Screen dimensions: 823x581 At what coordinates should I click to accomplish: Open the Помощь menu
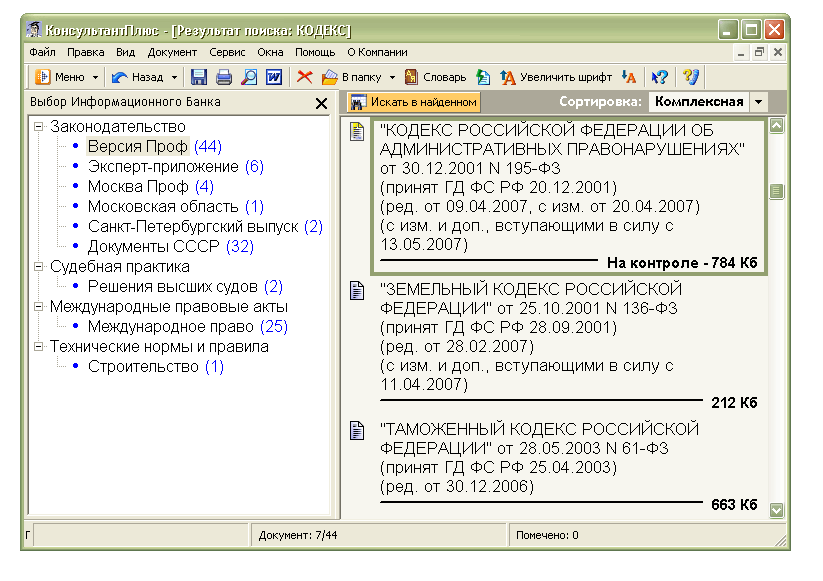pos(315,52)
